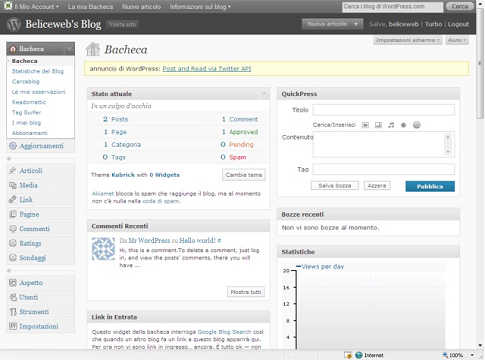The height and width of the screenshot is (360, 485).
Task: Collapse the Stato attuale widget toggle
Action: click(x=265, y=94)
